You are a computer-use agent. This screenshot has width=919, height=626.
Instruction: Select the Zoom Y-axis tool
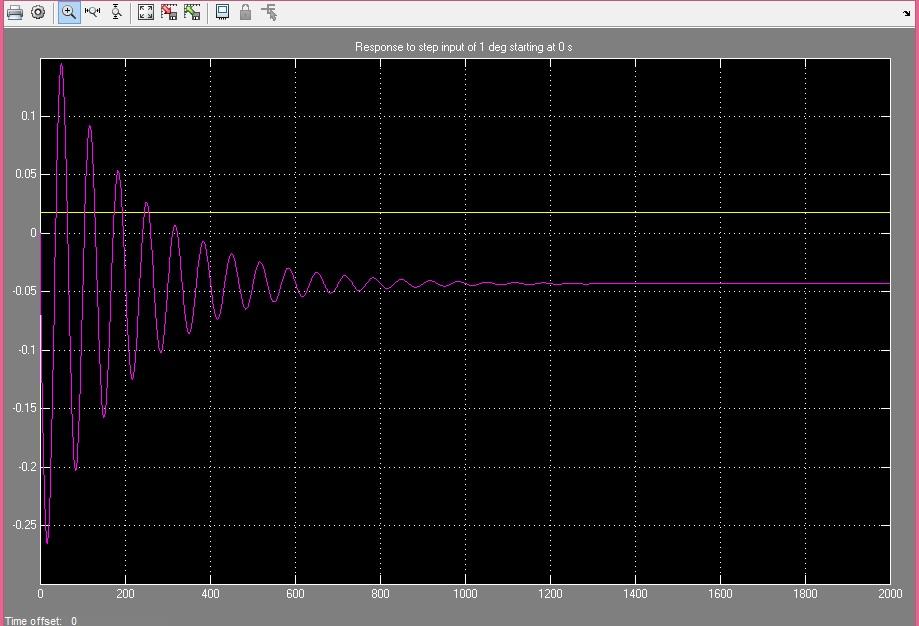pyautogui.click(x=117, y=13)
